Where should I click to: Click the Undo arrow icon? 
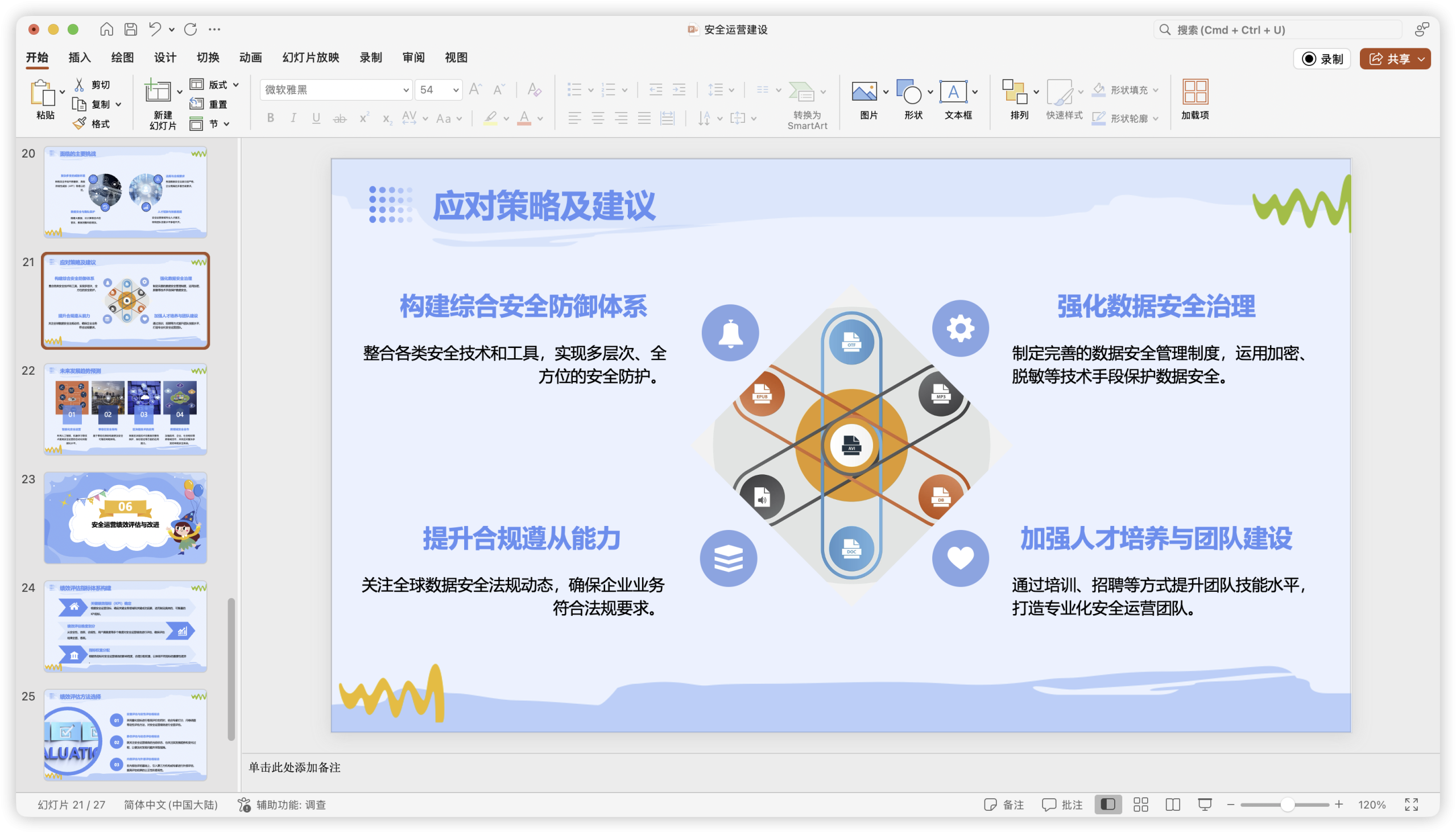coord(155,29)
